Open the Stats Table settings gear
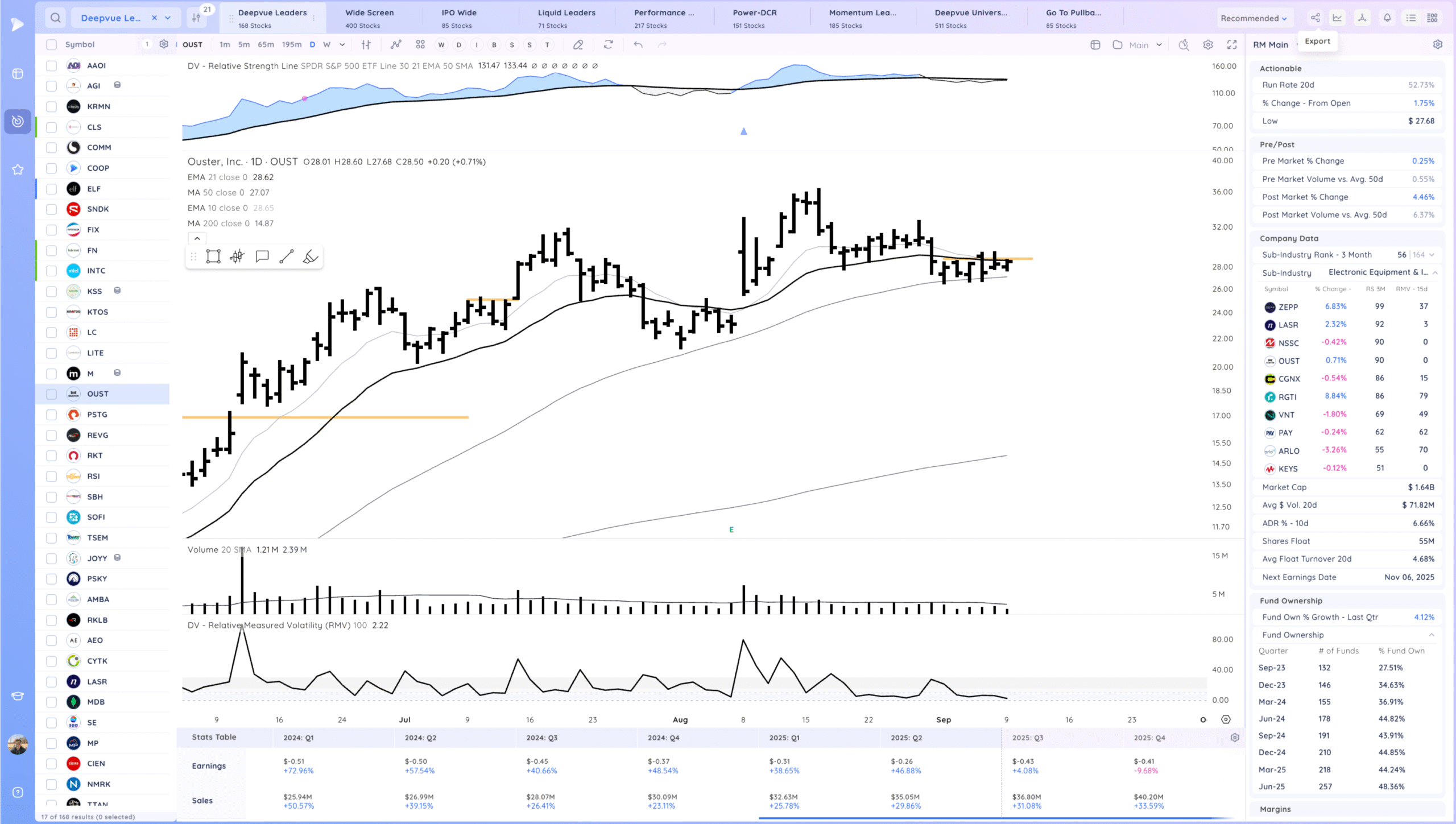The width and height of the screenshot is (1456, 824). pyautogui.click(x=1235, y=737)
